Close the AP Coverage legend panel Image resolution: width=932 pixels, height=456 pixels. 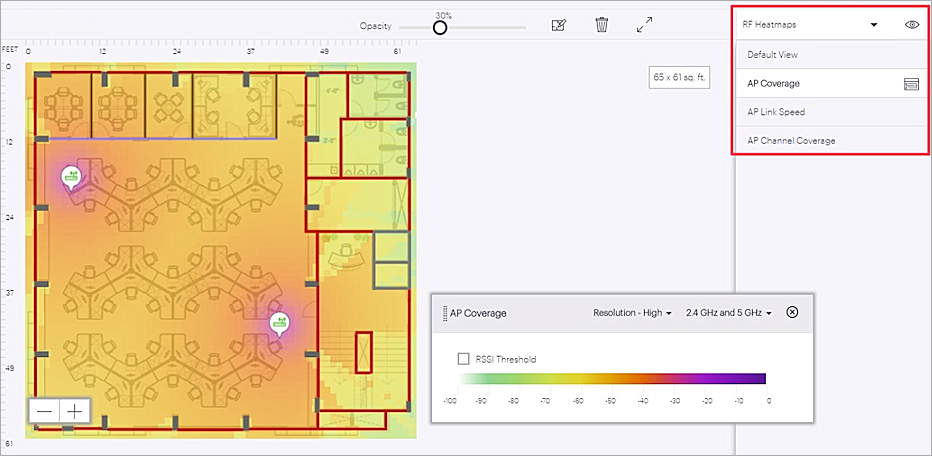click(792, 313)
